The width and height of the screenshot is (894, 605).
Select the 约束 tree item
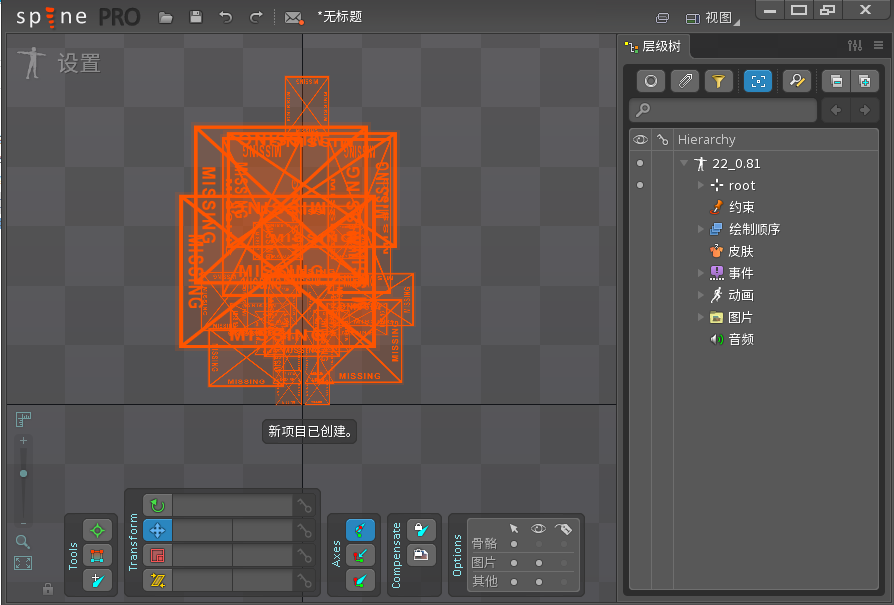point(733,207)
